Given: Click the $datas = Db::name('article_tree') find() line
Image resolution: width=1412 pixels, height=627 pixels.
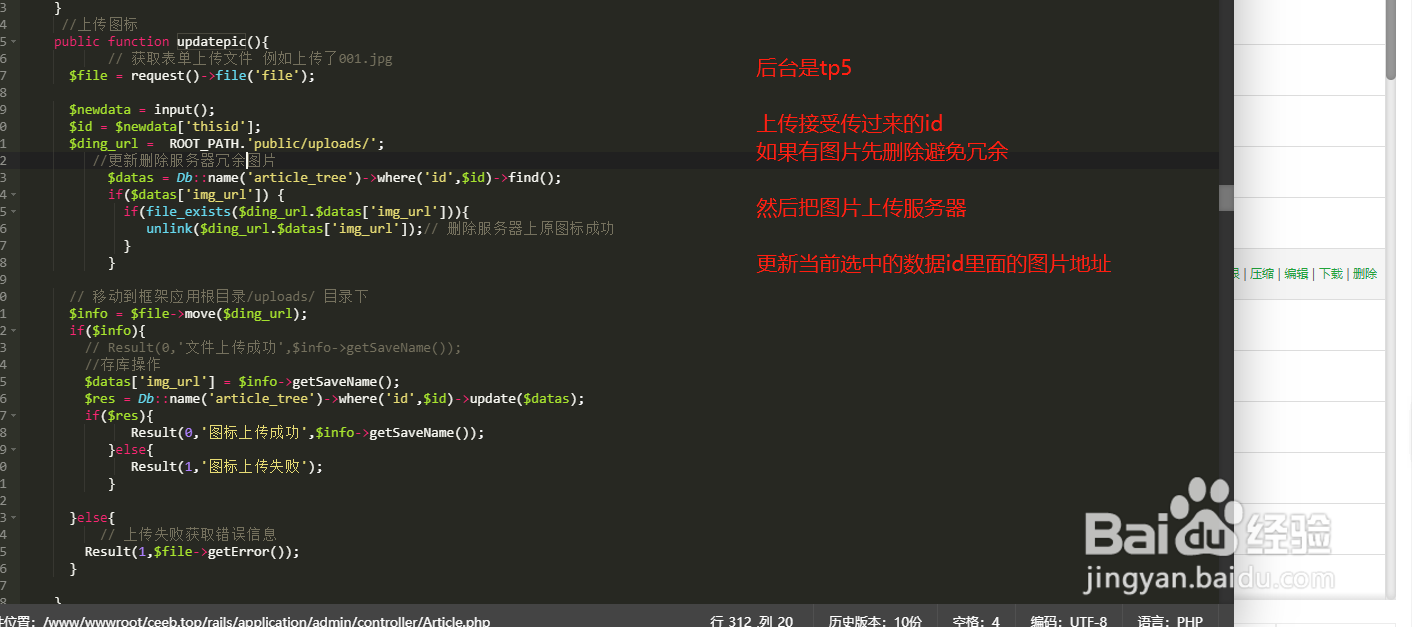Looking at the screenshot, I should coord(335,177).
